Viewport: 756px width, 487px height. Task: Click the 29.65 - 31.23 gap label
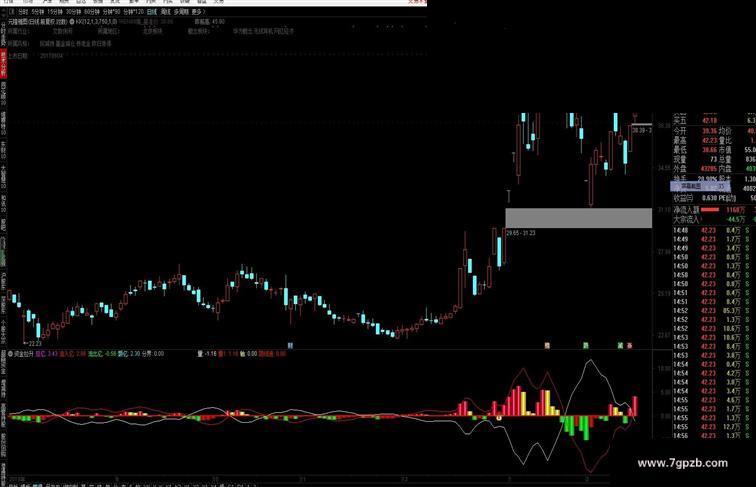tap(521, 233)
